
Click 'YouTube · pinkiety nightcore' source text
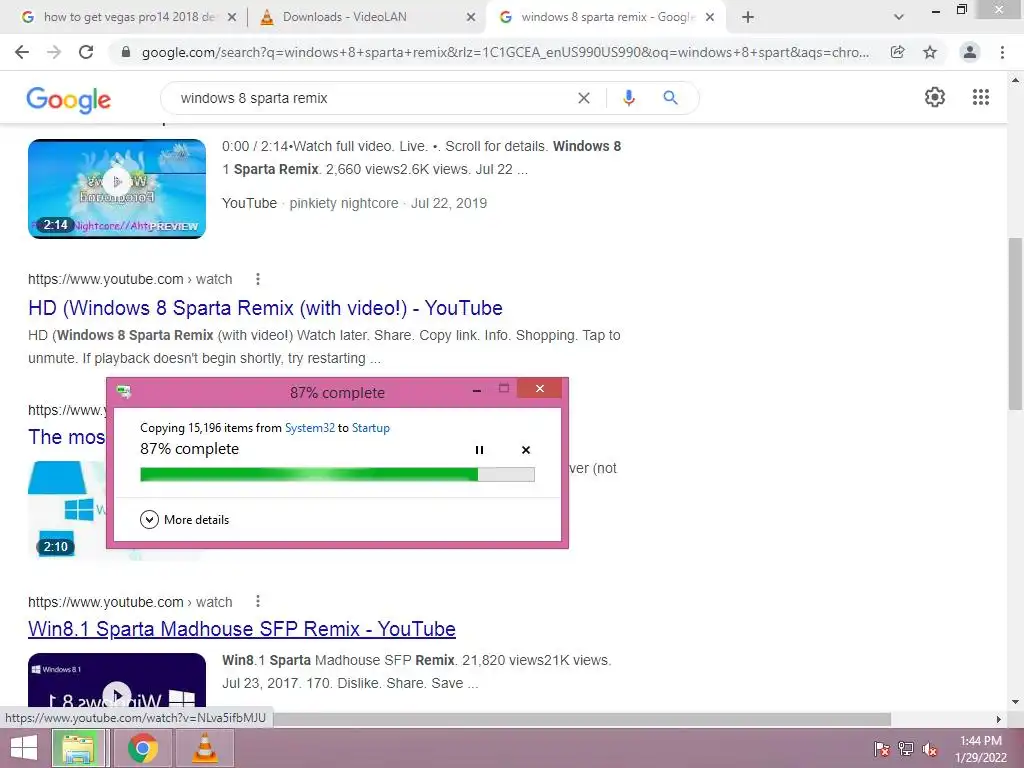(310, 203)
